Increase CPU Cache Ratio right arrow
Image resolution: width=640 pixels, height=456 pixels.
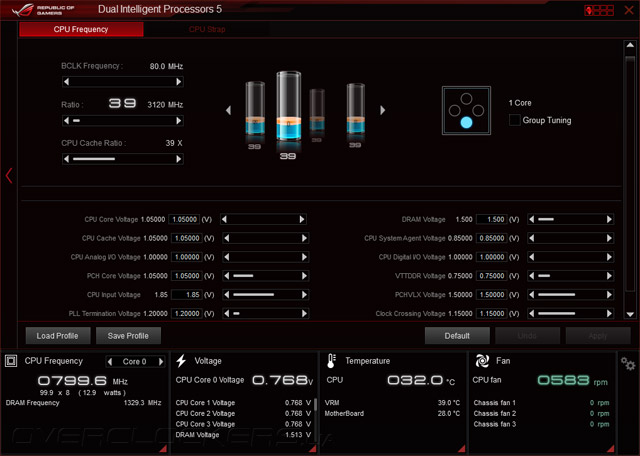178,159
